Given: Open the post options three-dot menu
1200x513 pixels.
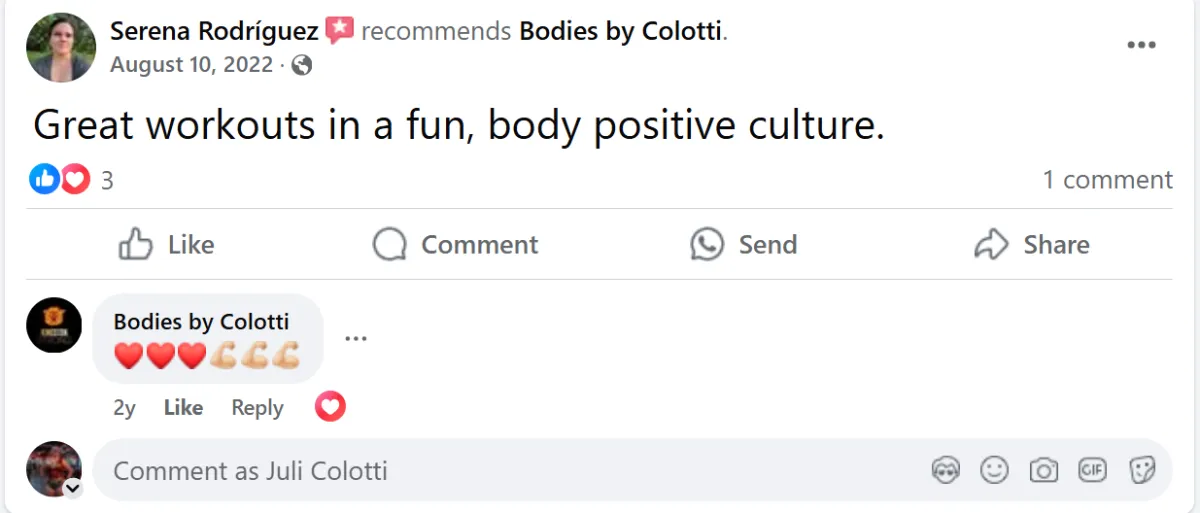Looking at the screenshot, I should [1141, 45].
